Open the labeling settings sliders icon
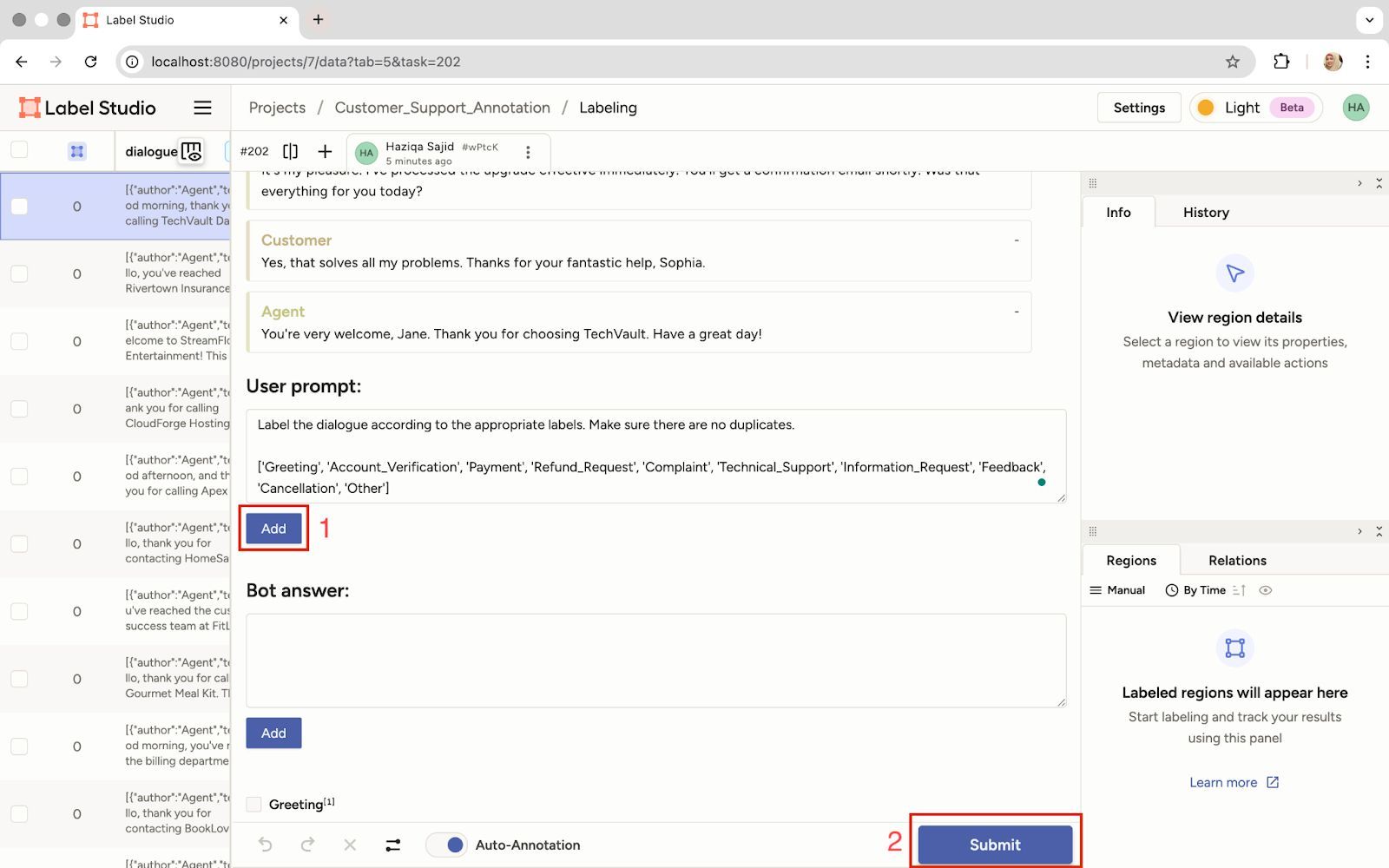The image size is (1389, 868). tap(393, 845)
